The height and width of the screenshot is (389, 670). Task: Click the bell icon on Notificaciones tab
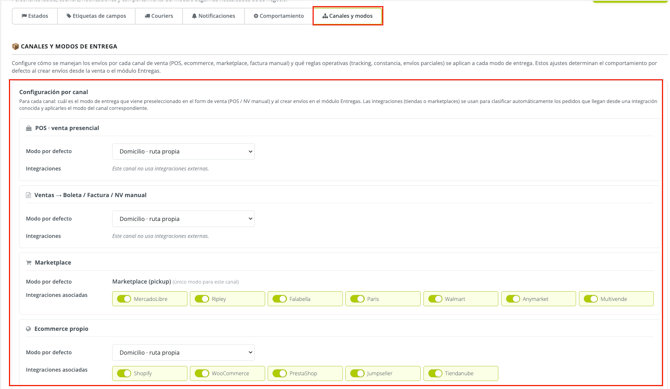click(x=194, y=16)
